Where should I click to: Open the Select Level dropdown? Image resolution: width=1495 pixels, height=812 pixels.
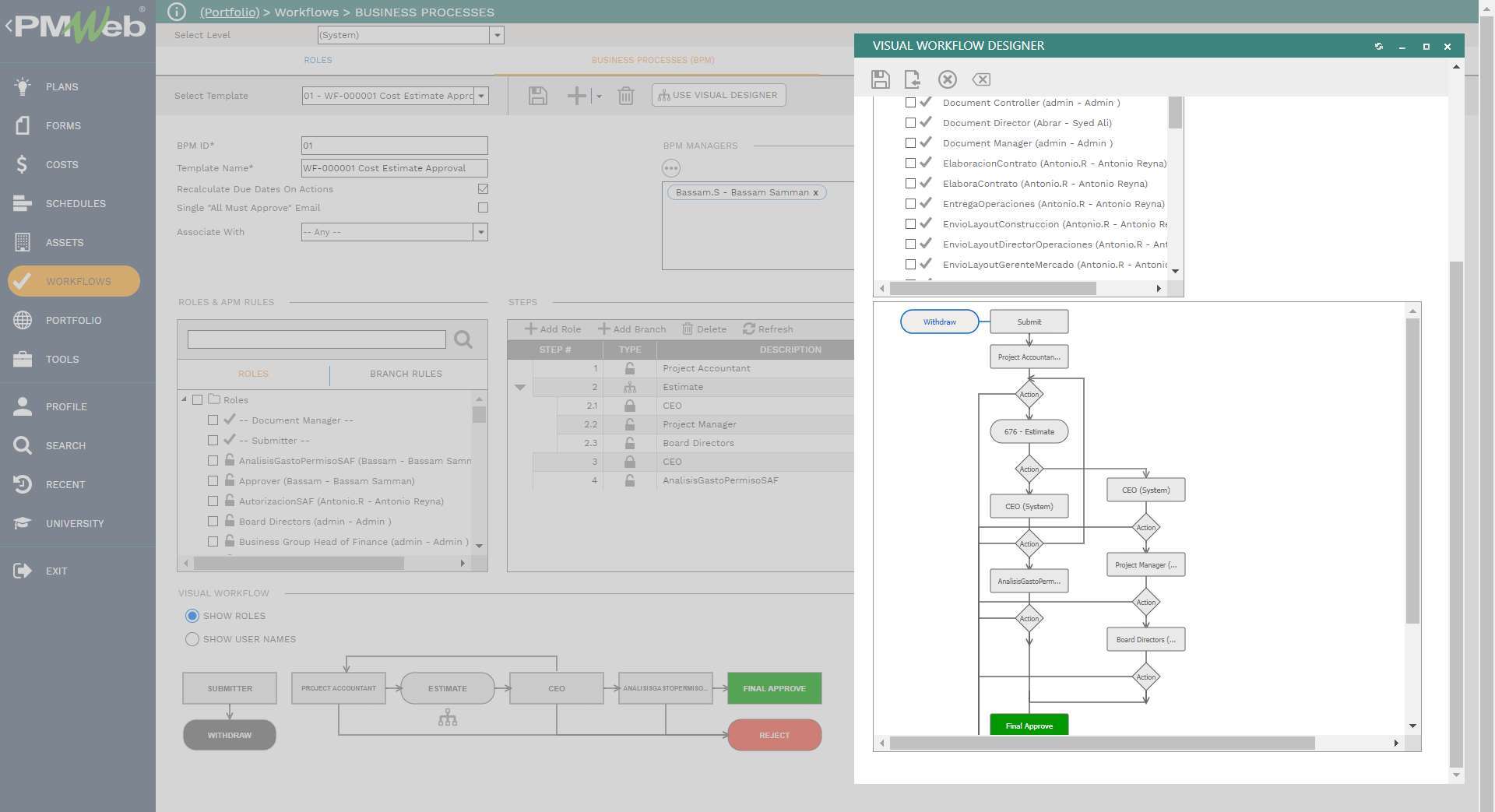tap(496, 35)
